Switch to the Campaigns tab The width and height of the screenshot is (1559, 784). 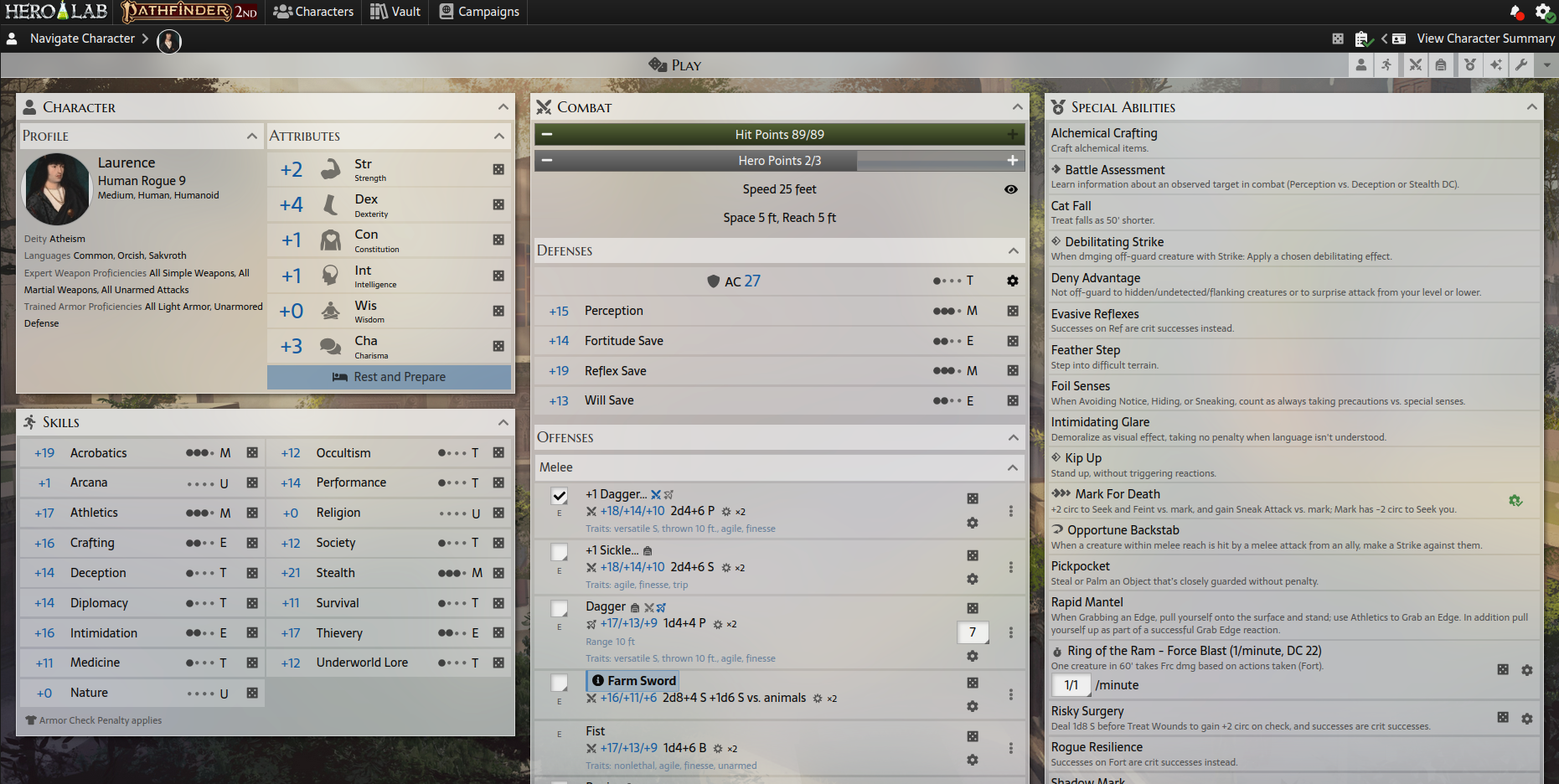(x=478, y=12)
